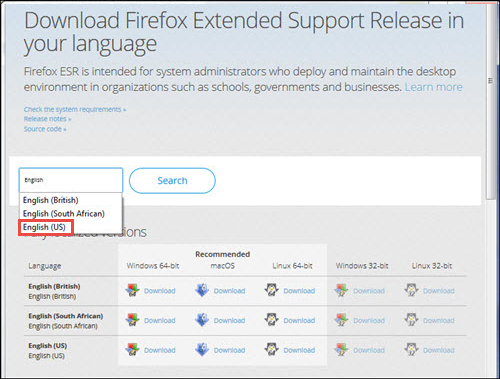Image resolution: width=500 pixels, height=379 pixels.
Task: Click the macOS column header
Action: click(x=222, y=266)
